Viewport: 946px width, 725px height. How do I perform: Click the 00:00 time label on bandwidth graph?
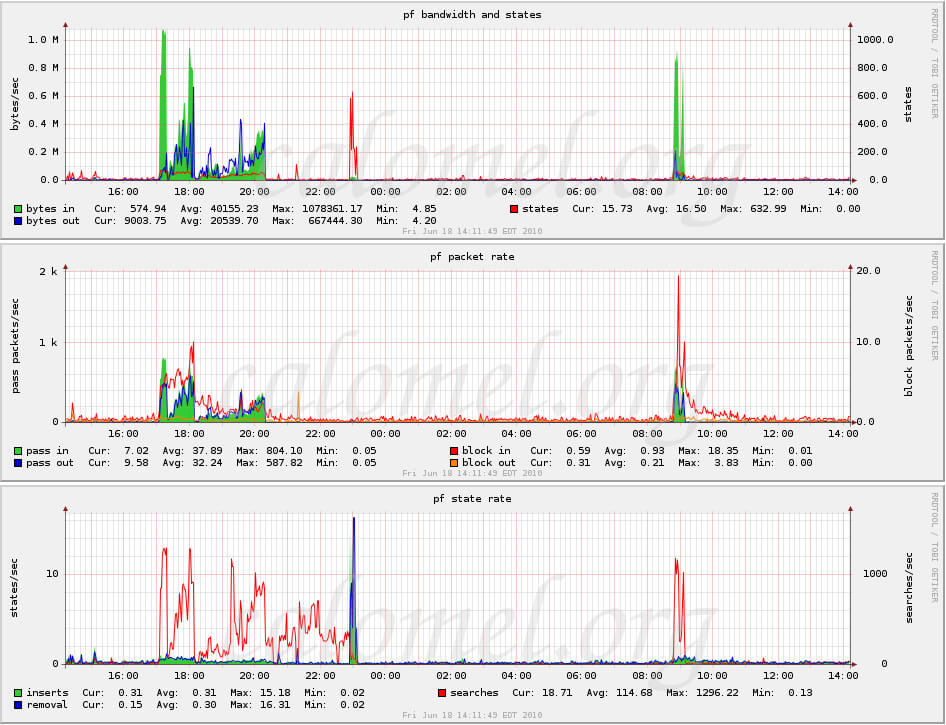385,192
